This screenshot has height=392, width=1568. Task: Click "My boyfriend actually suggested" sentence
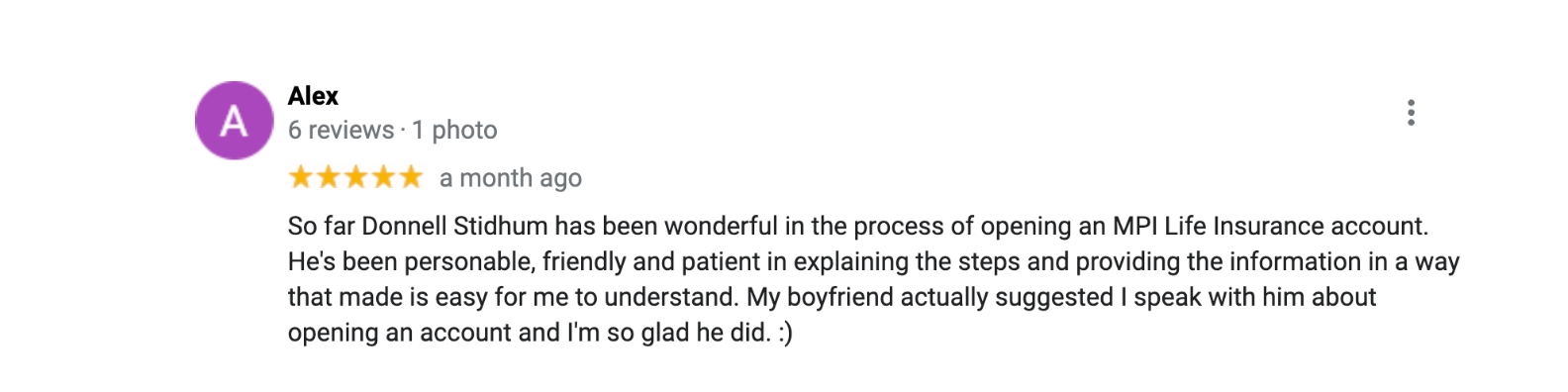pos(931,297)
